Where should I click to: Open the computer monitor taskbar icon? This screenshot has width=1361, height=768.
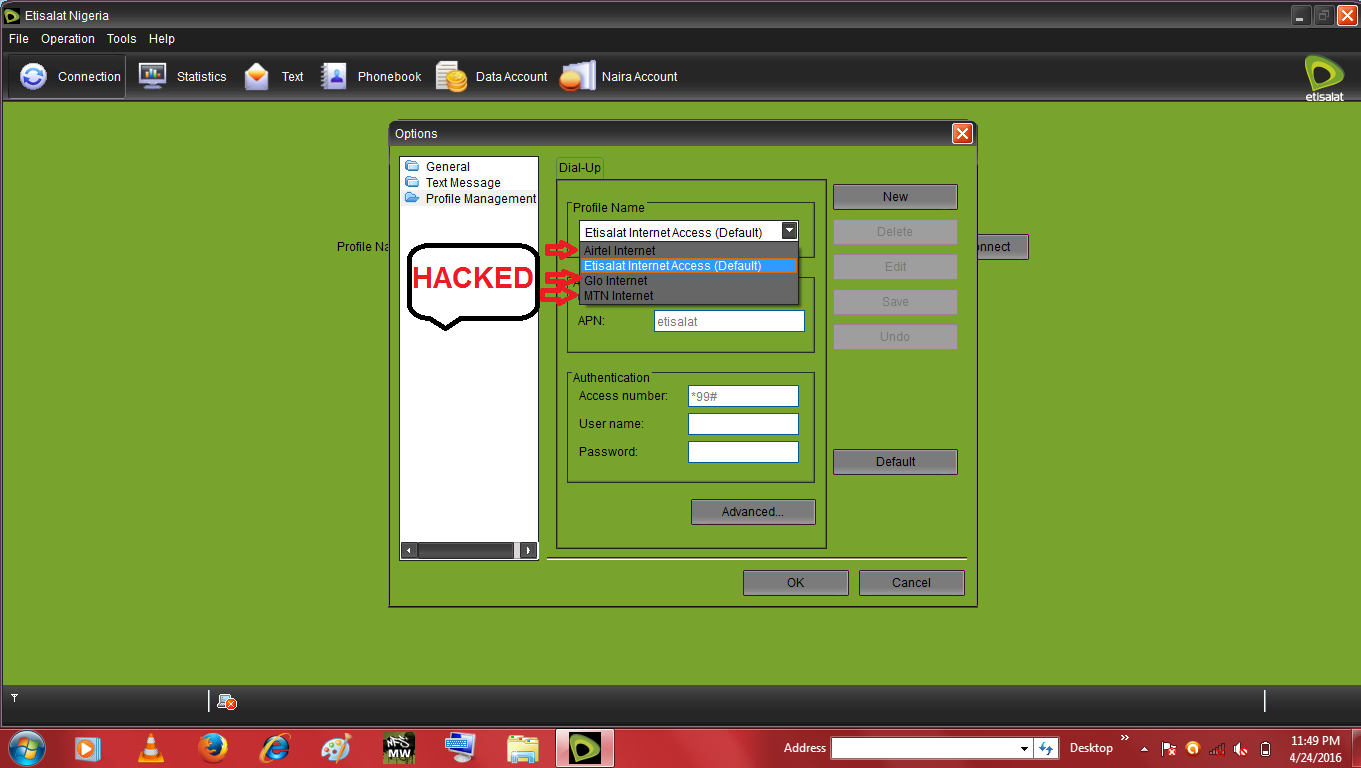(x=461, y=748)
